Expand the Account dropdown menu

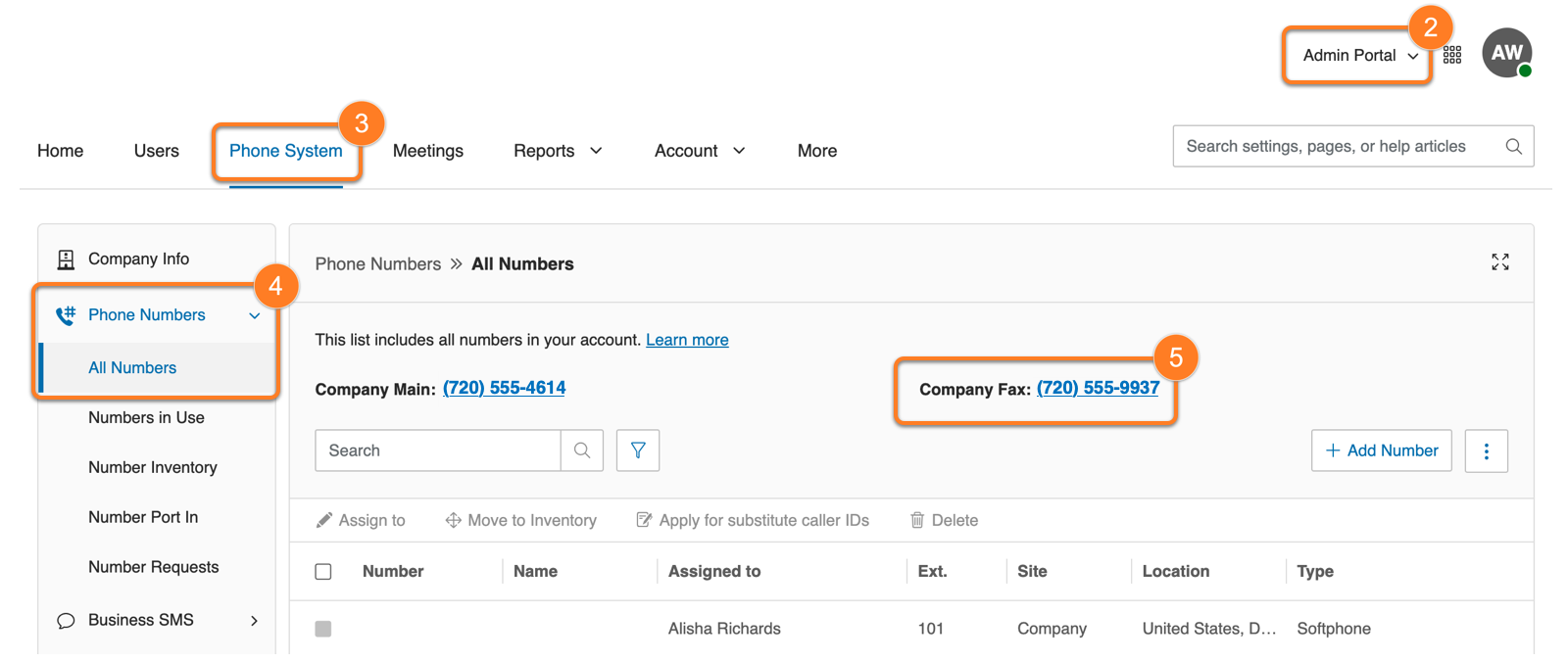(x=700, y=151)
